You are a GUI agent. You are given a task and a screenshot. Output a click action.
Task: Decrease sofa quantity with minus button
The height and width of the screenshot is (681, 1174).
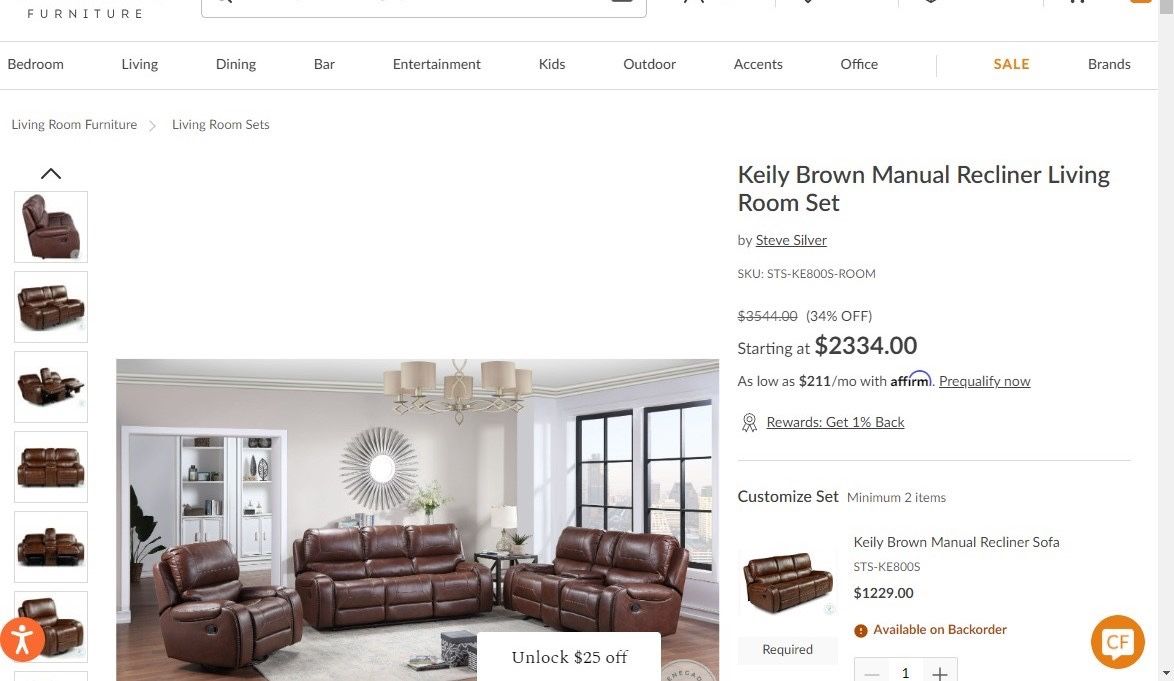pos(872,672)
